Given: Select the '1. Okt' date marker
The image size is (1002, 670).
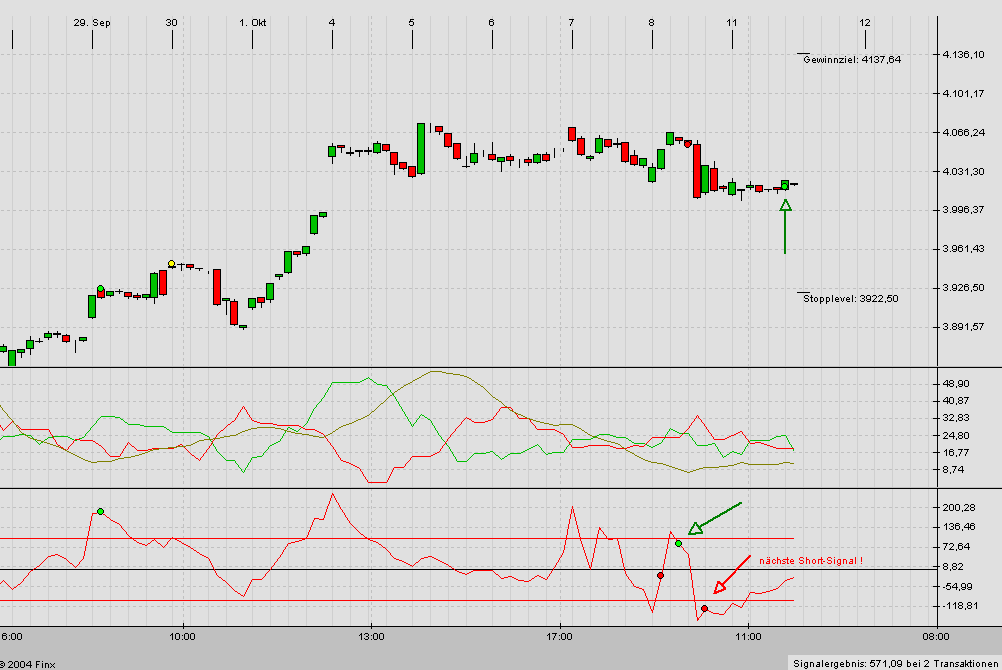Looking at the screenshot, I should (x=252, y=22).
